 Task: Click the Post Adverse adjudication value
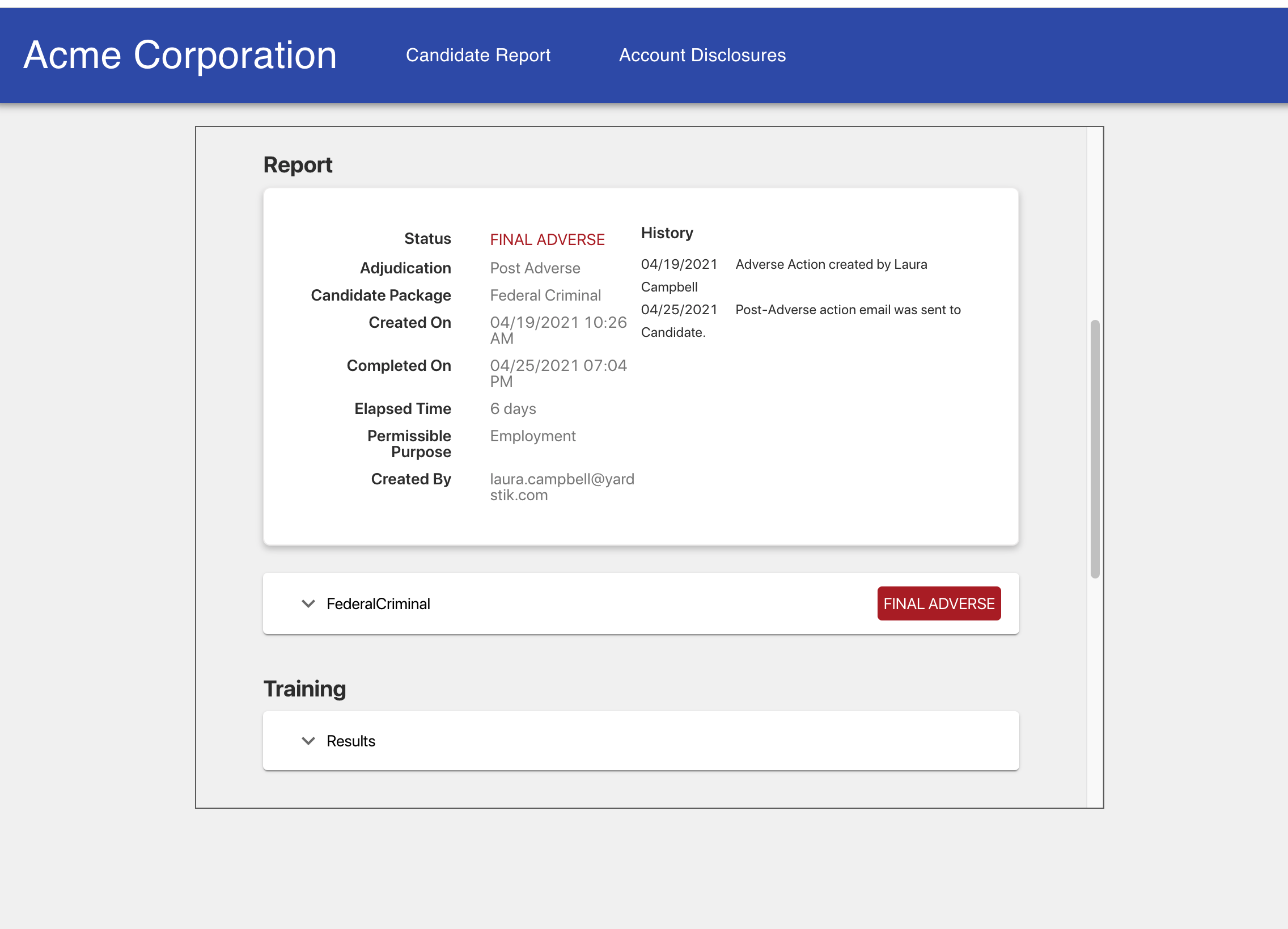click(535, 268)
